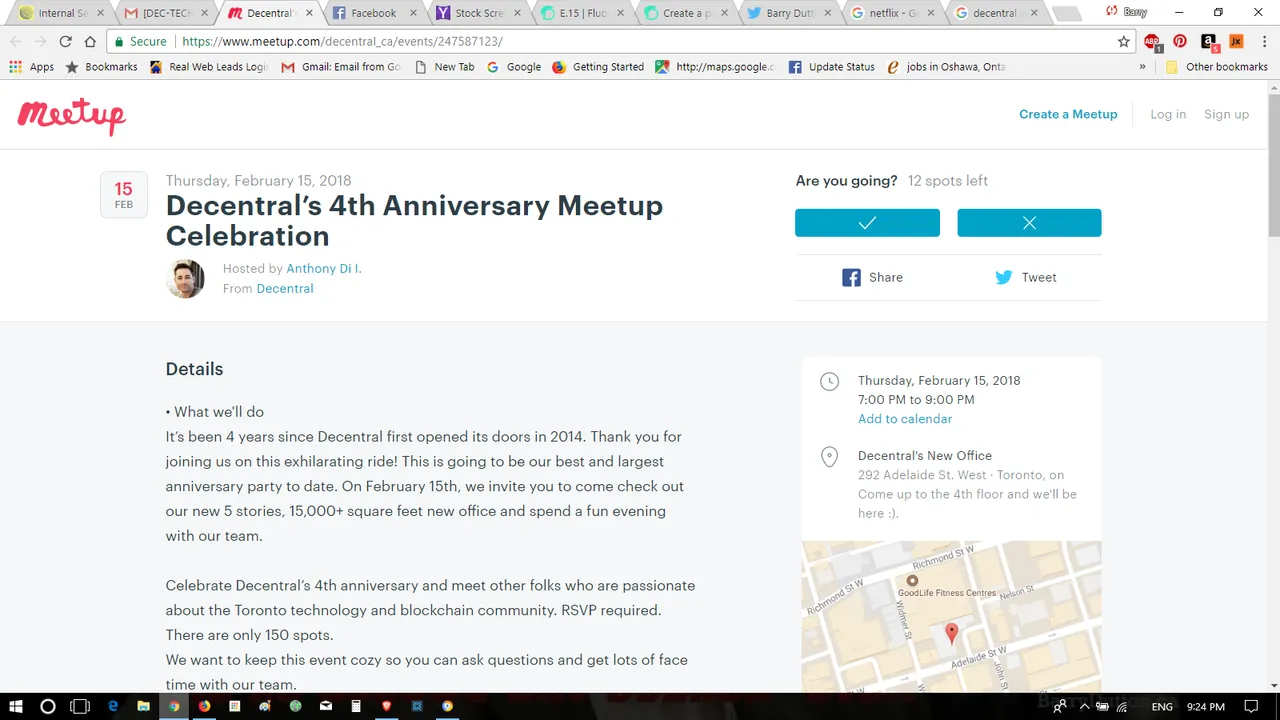Open Microsoft Edge from the taskbar
Viewport: 1280px width, 720px height.
(x=113, y=706)
